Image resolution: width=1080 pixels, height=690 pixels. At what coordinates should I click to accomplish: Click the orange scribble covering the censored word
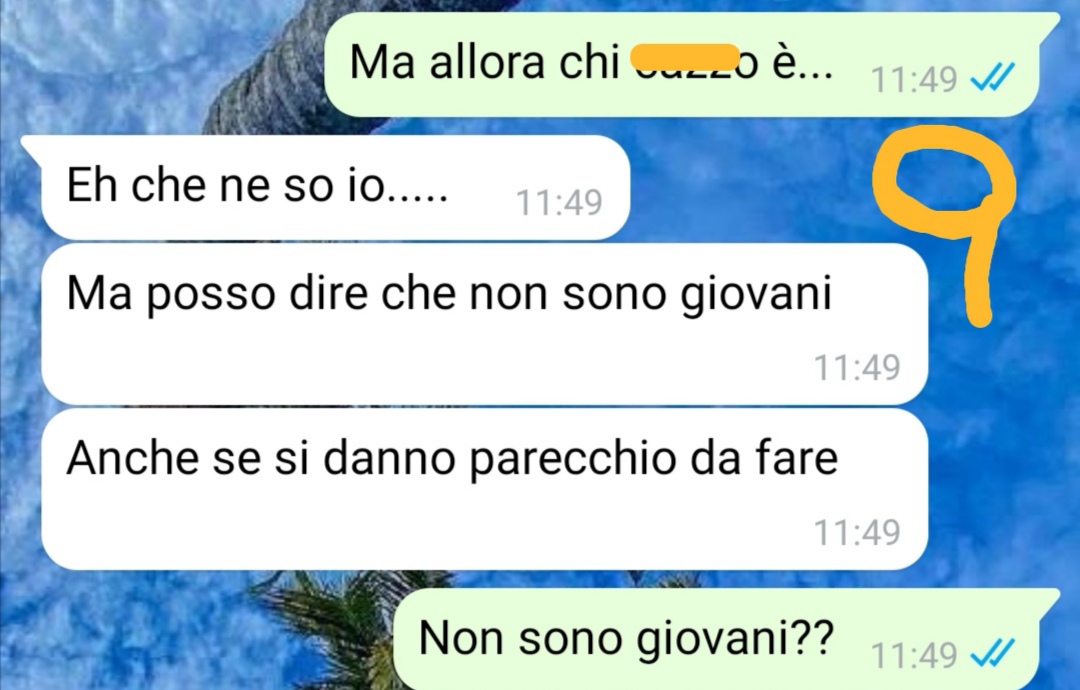[x=685, y=56]
